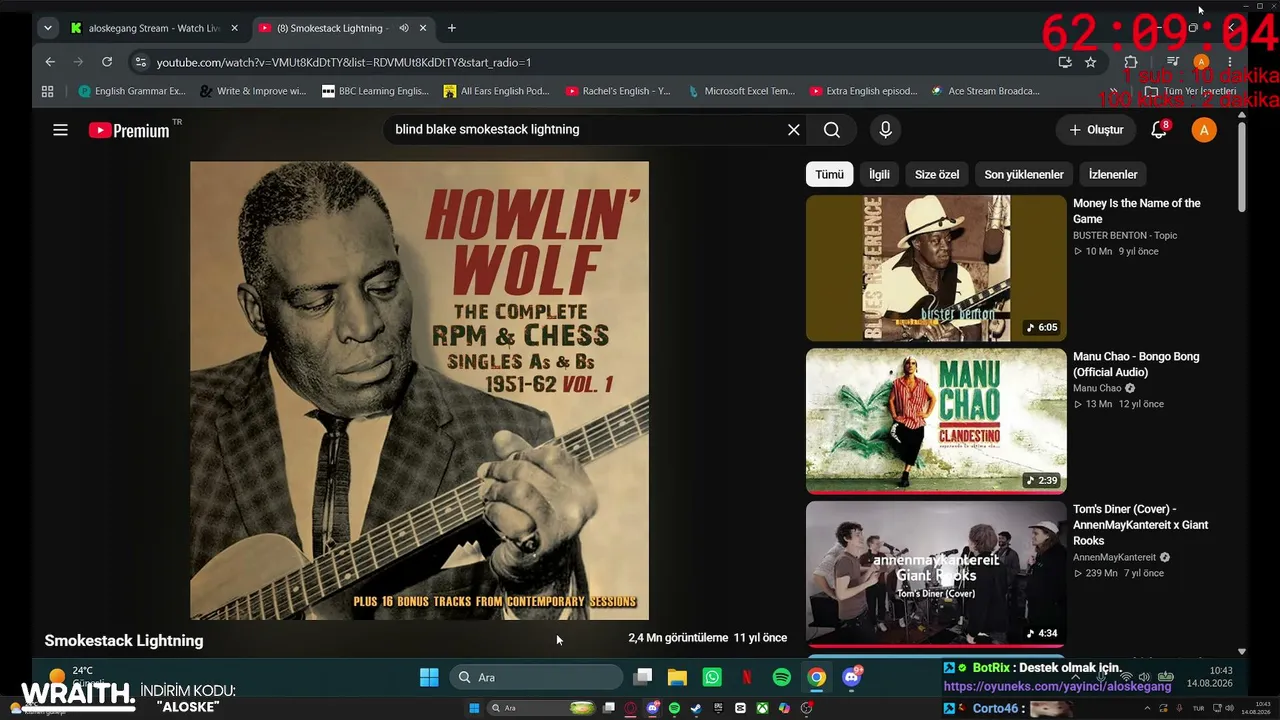Click the Windows taskbar search box
The image size is (1280, 720).
536,678
